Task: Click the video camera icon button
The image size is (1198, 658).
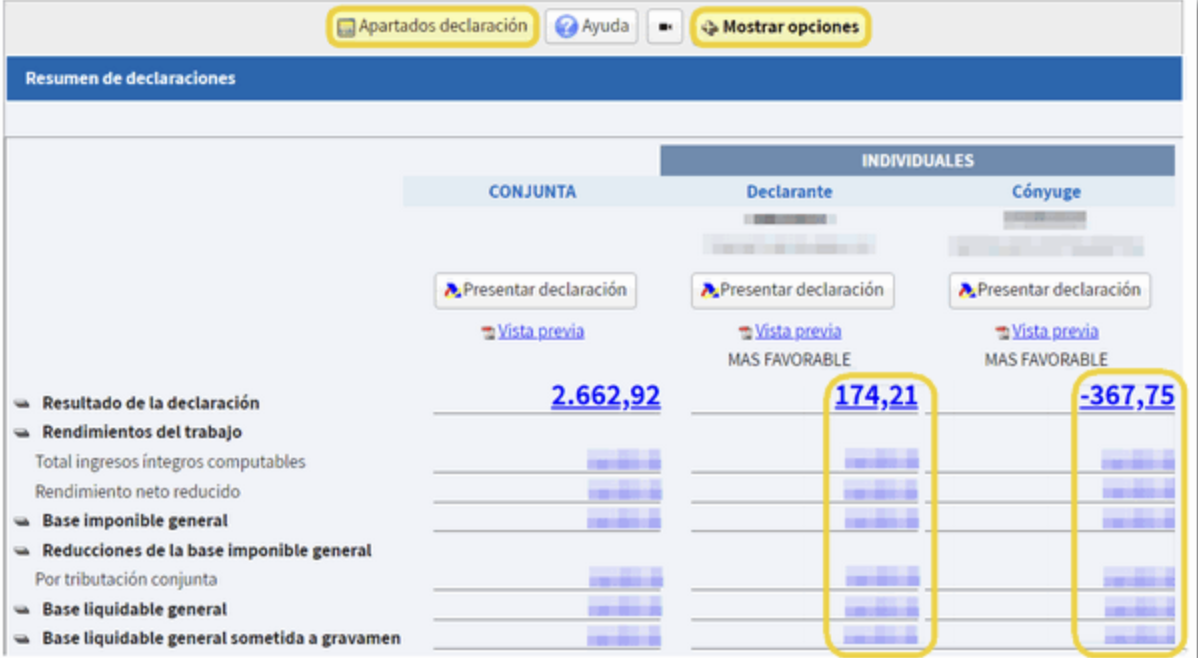Action: click(x=665, y=27)
